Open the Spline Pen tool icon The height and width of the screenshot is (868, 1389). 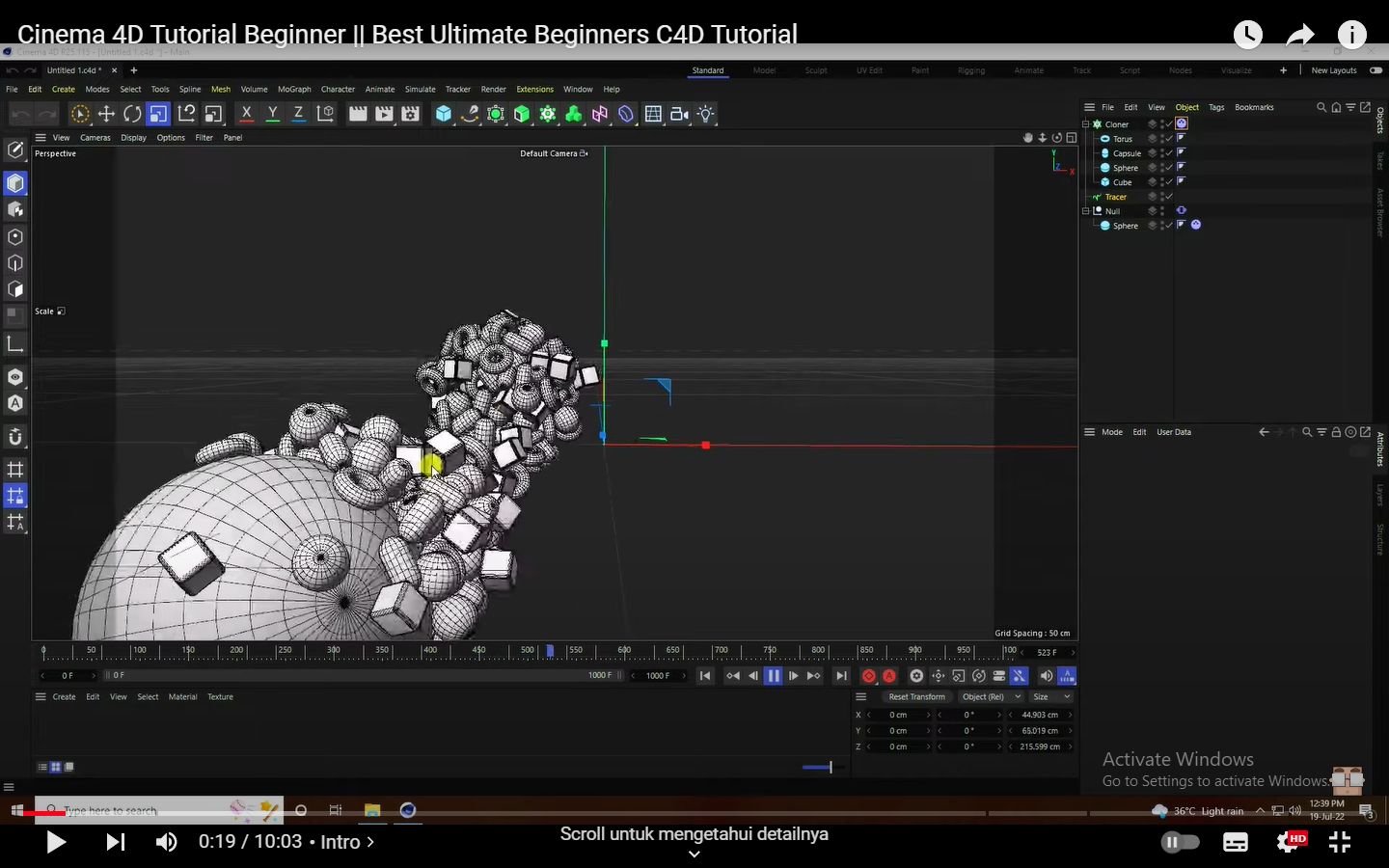[x=470, y=114]
